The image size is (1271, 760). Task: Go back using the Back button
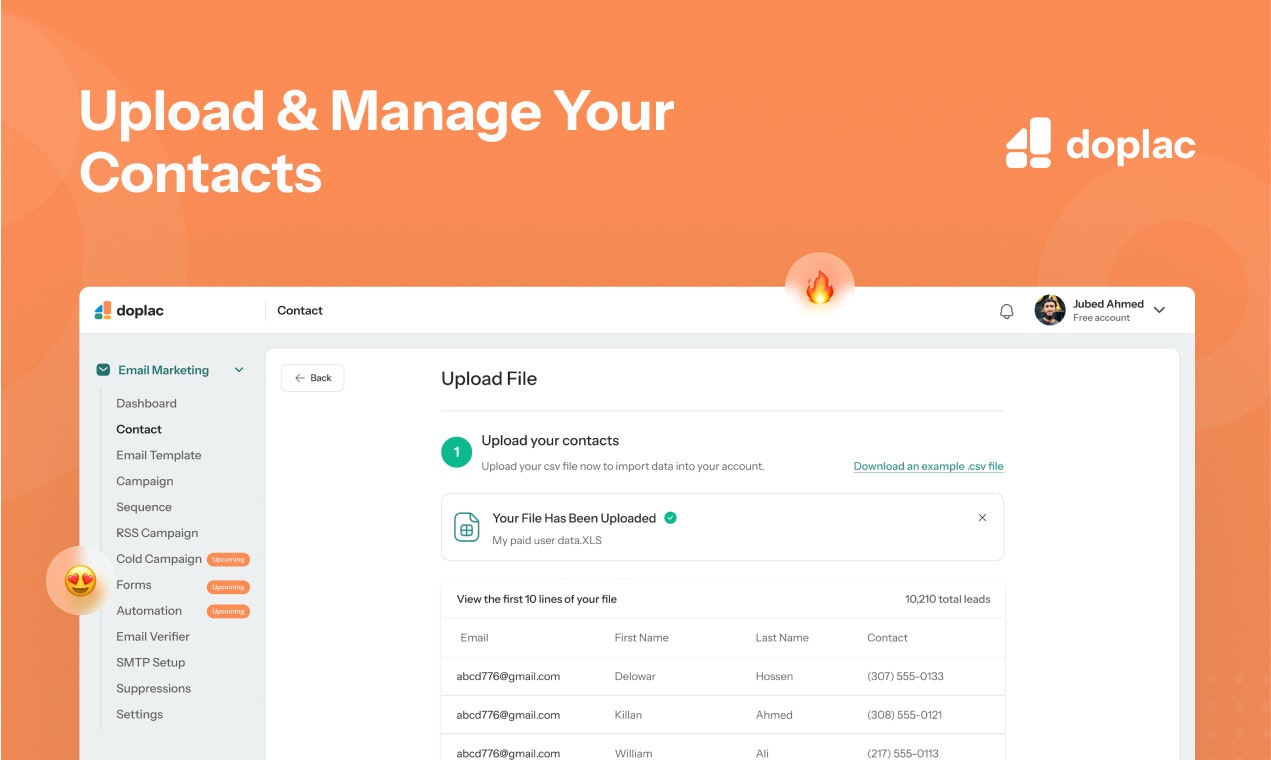[313, 378]
